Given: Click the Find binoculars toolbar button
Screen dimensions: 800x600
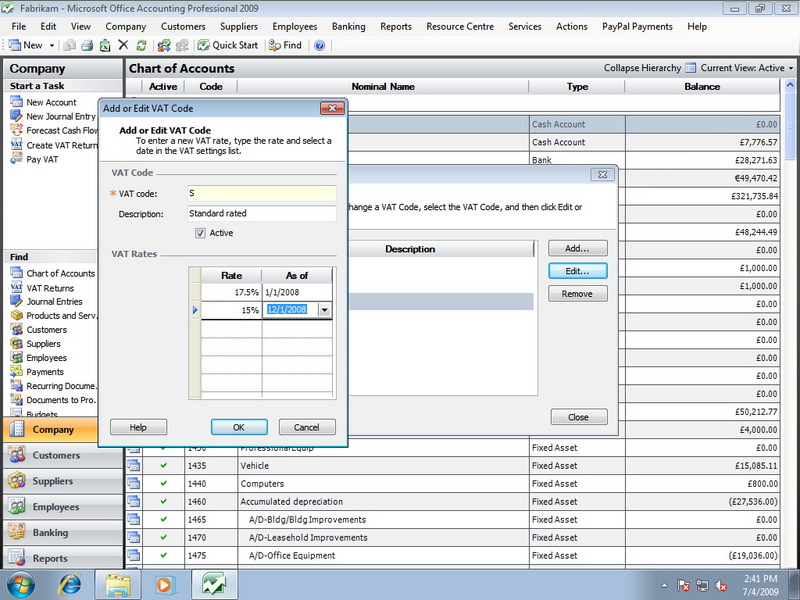Looking at the screenshot, I should click(x=285, y=45).
